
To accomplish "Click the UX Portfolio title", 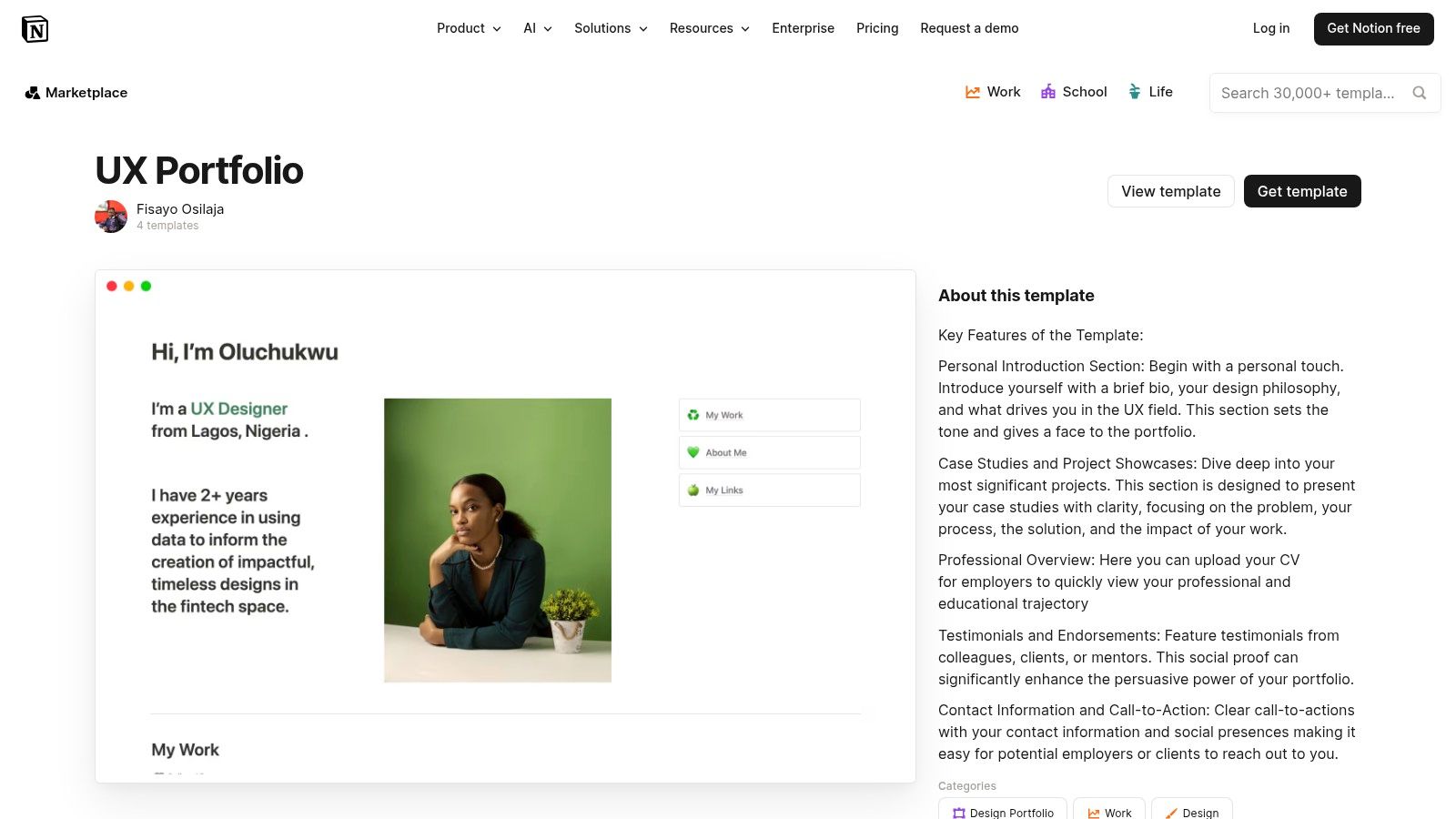I will coord(199,170).
